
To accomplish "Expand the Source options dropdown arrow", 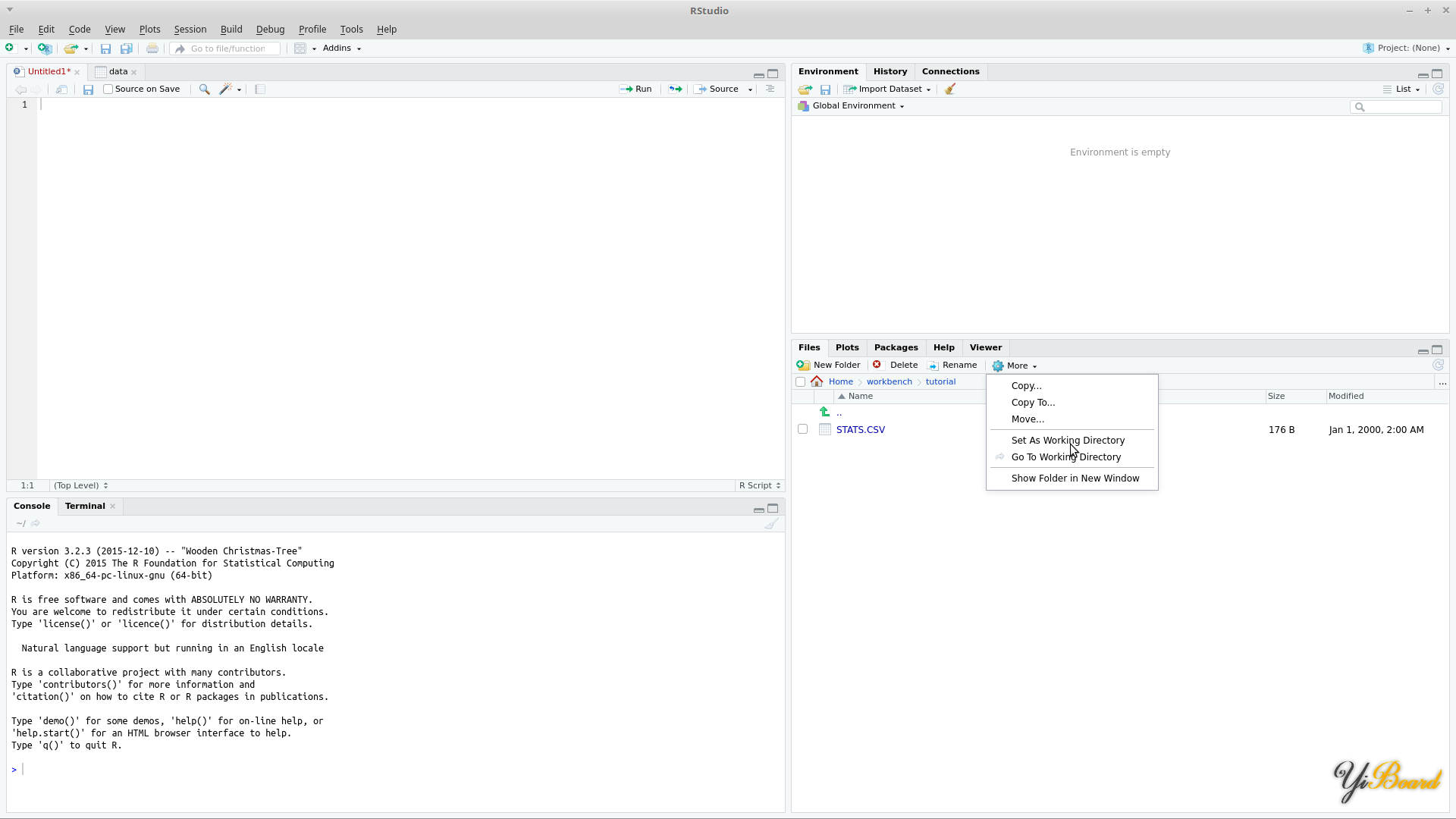I will coord(750,89).
